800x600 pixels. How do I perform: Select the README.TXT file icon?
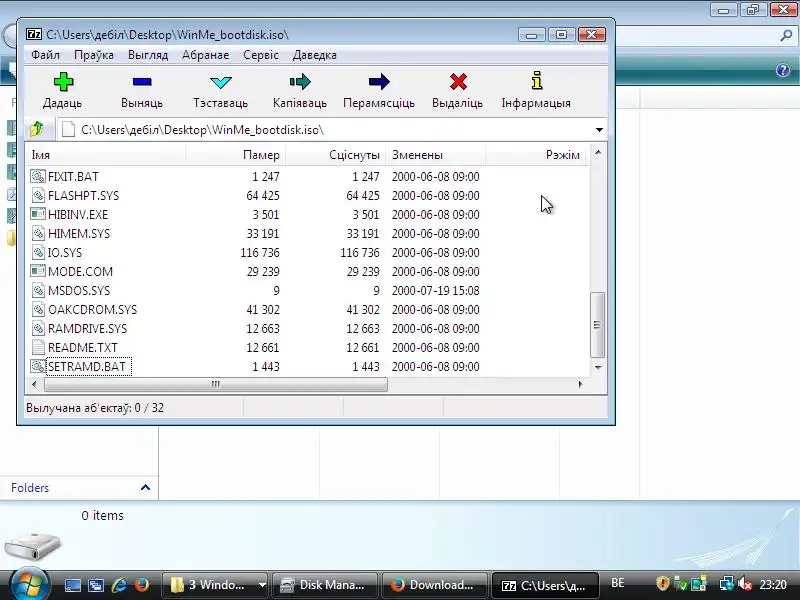[x=38, y=347]
